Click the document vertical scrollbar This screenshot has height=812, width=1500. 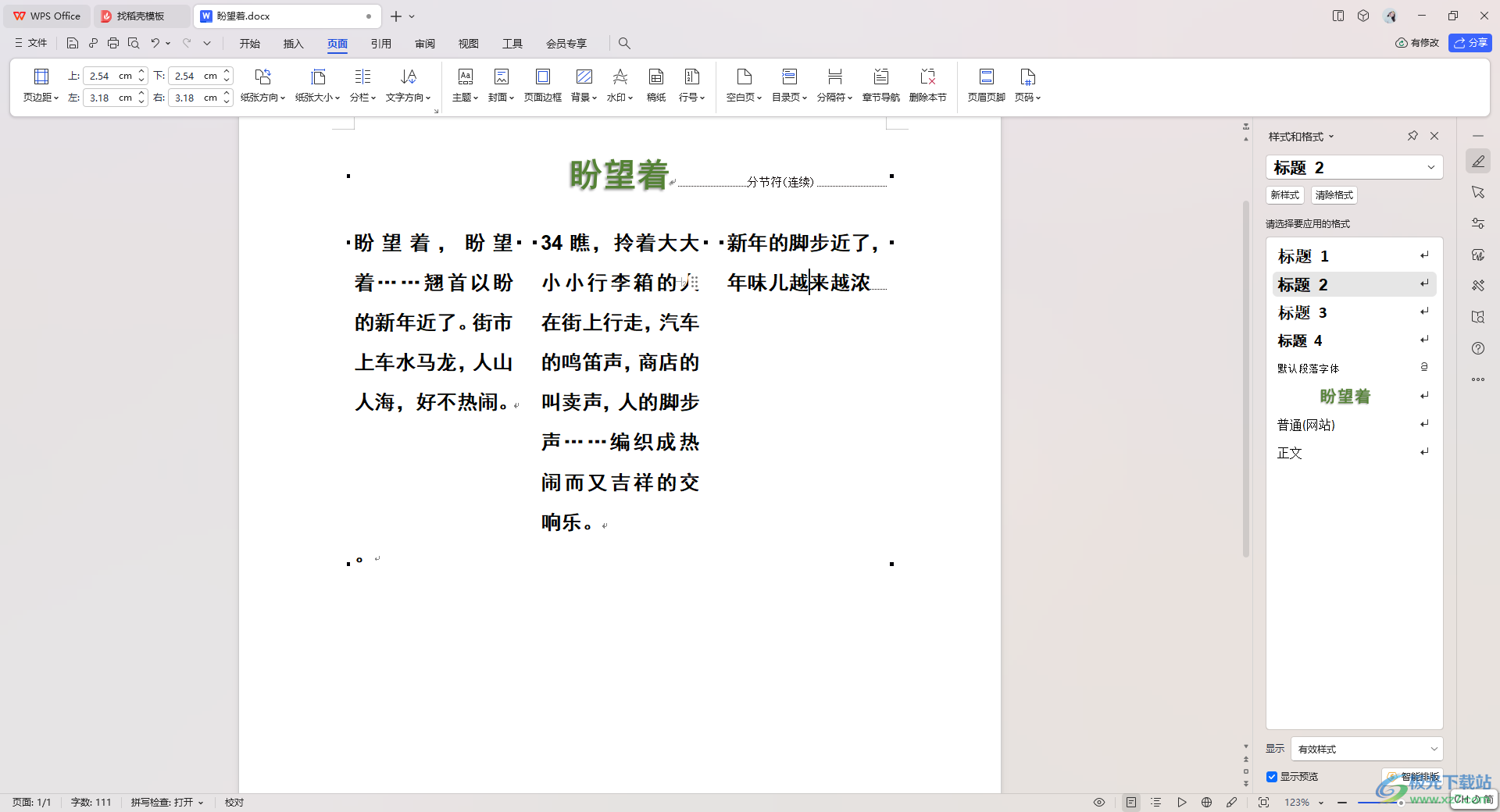[x=1246, y=379]
